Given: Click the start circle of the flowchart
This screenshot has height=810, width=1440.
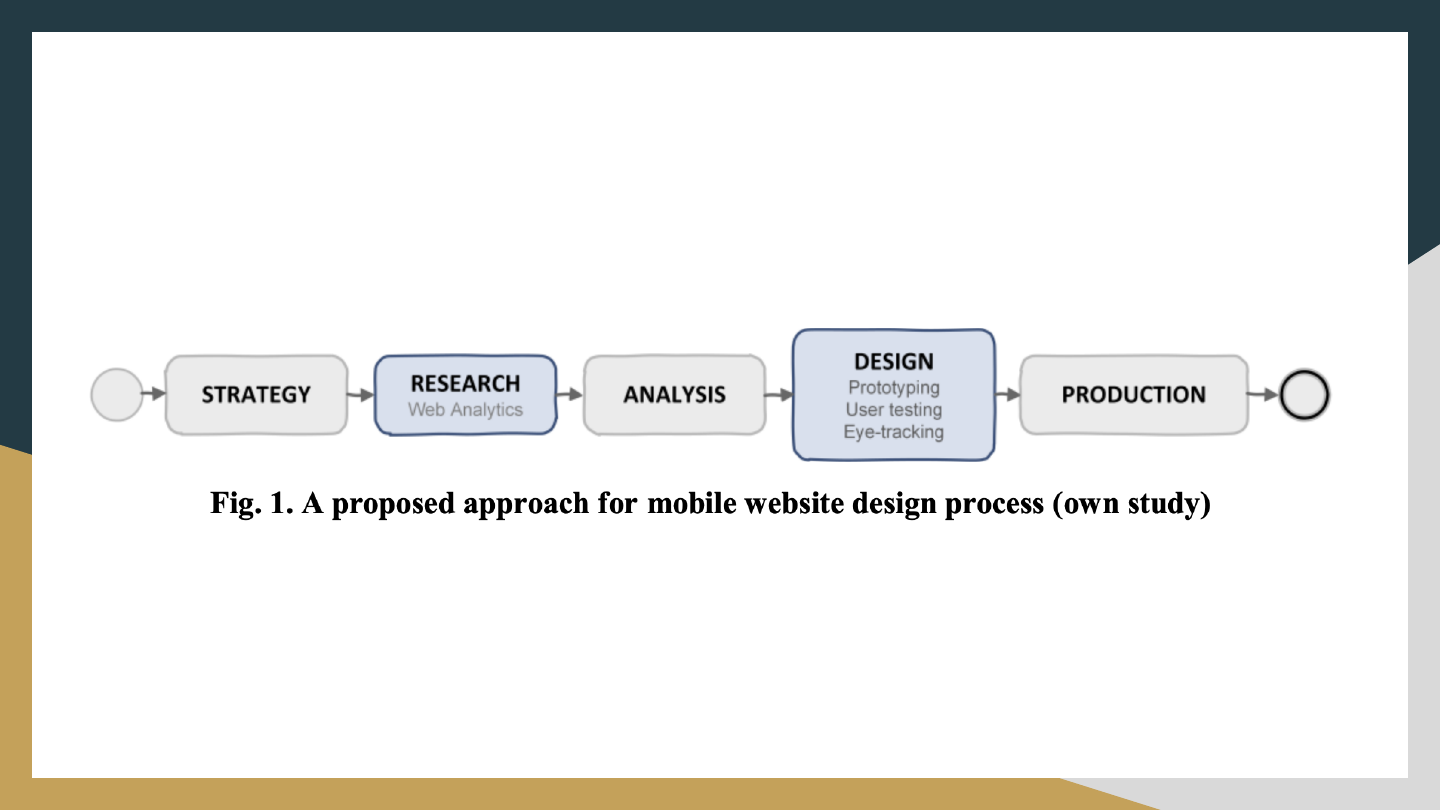Looking at the screenshot, I should coord(117,394).
